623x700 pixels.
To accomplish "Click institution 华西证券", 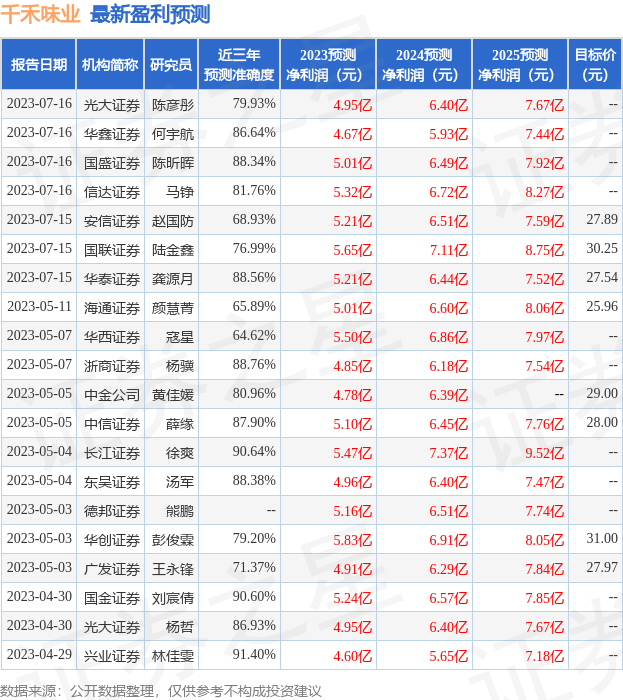I will [112, 337].
